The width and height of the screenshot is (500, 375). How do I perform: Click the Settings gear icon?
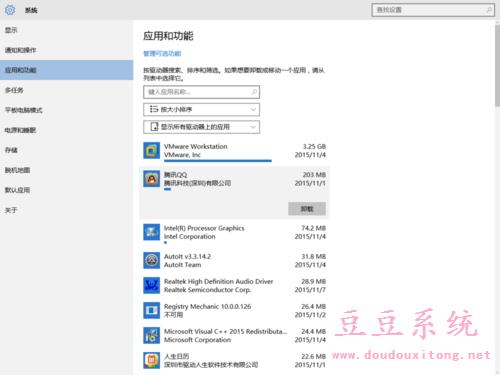point(10,10)
